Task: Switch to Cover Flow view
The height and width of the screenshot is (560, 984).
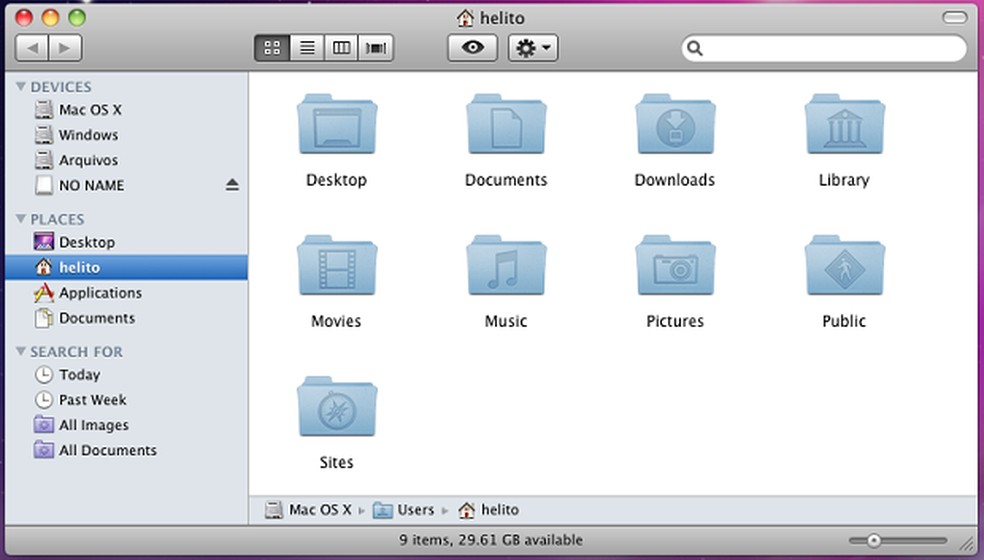Action: (376, 48)
